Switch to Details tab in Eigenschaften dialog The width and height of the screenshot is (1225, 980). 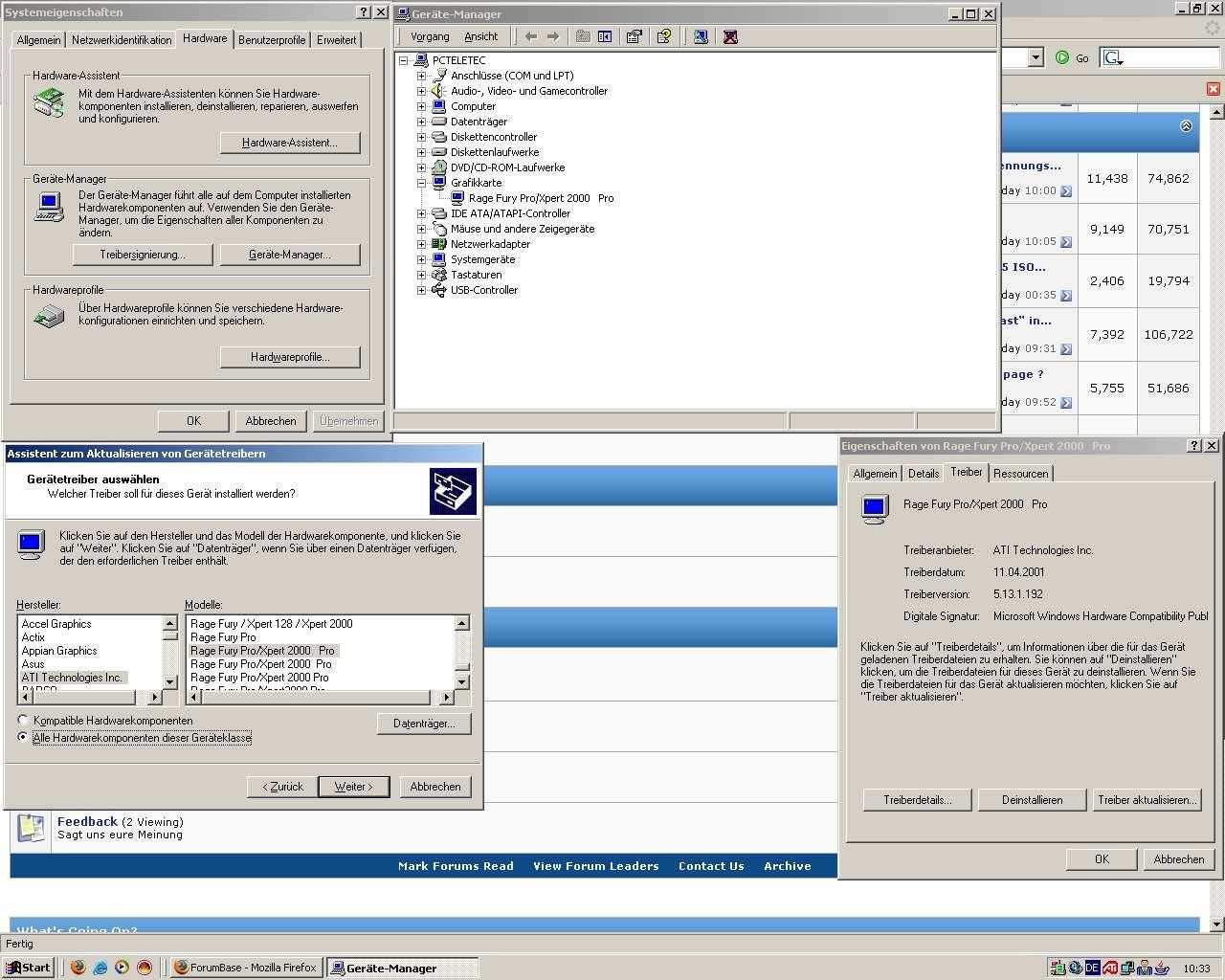coord(924,474)
